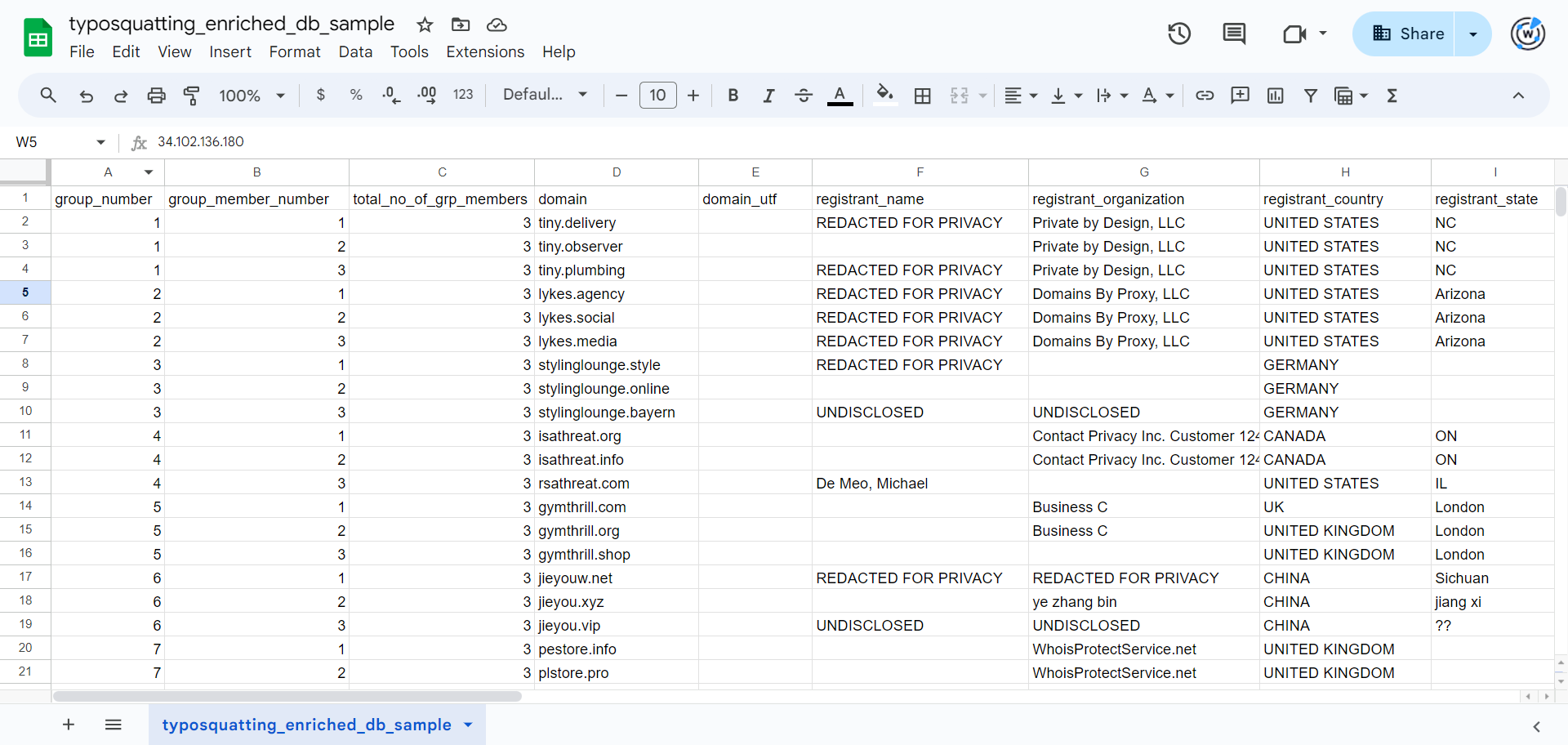1568x745 pixels.
Task: Open version history clock icon
Action: click(x=1178, y=33)
